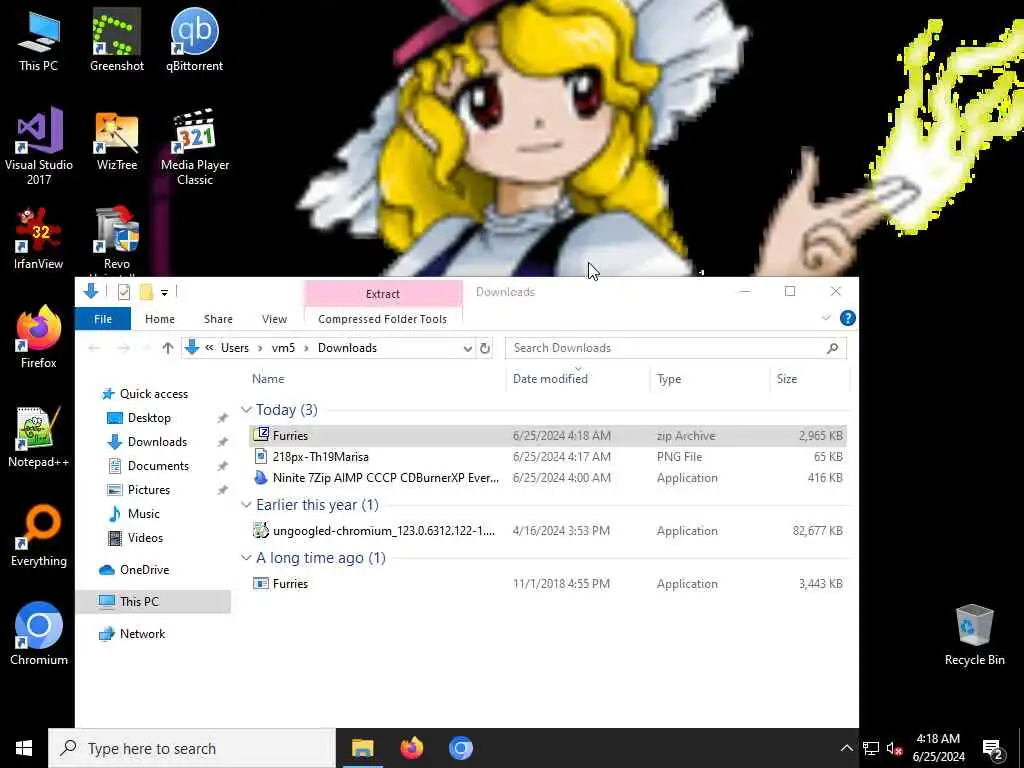Collapse the A long time ago (1) group
Viewport: 1024px width, 768px height.
(246, 558)
